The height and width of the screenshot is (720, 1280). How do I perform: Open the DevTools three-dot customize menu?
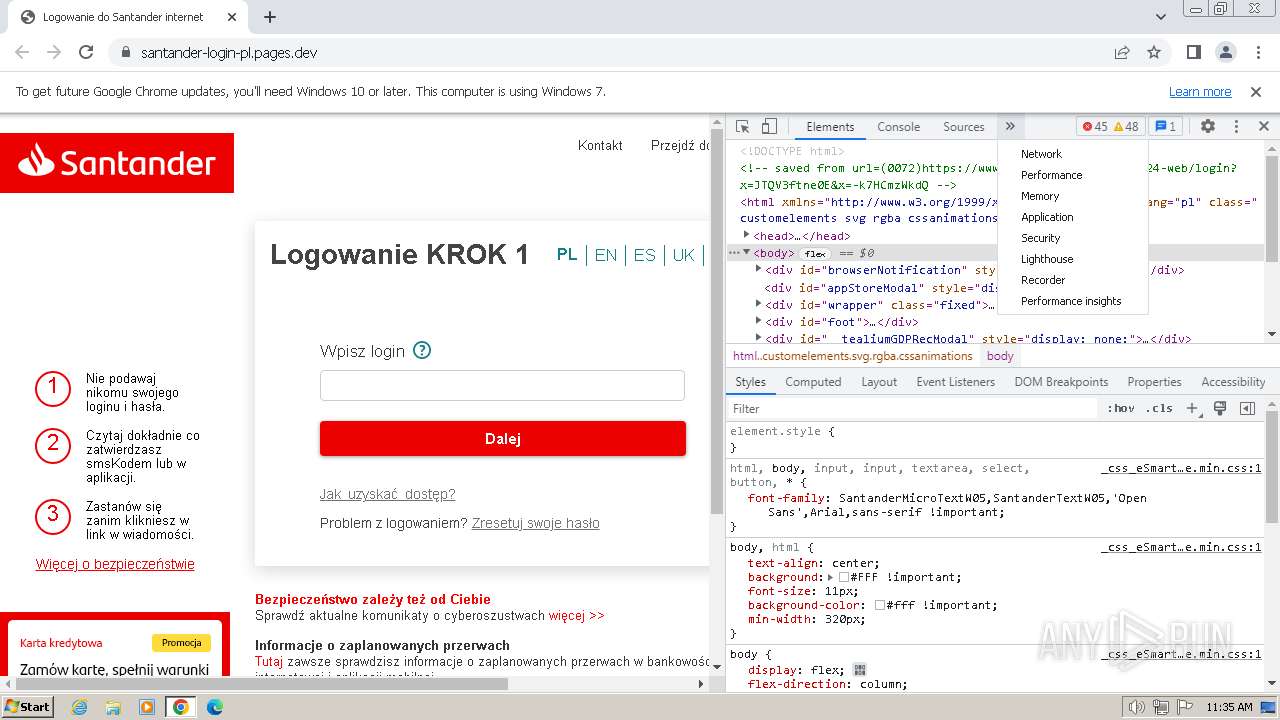[x=1236, y=127]
